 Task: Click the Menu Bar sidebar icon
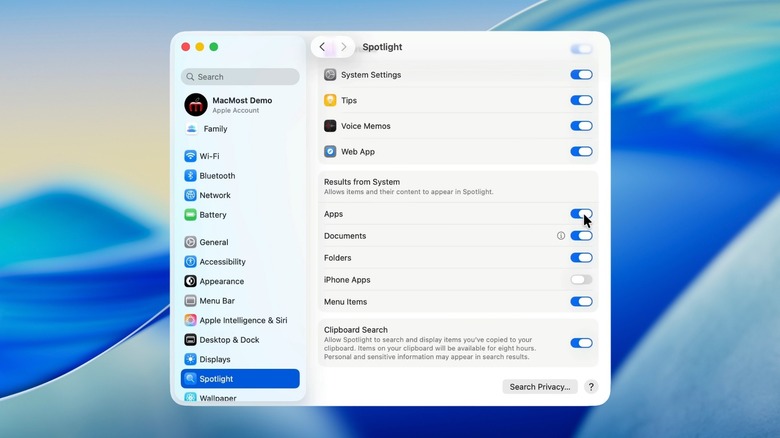pos(190,301)
